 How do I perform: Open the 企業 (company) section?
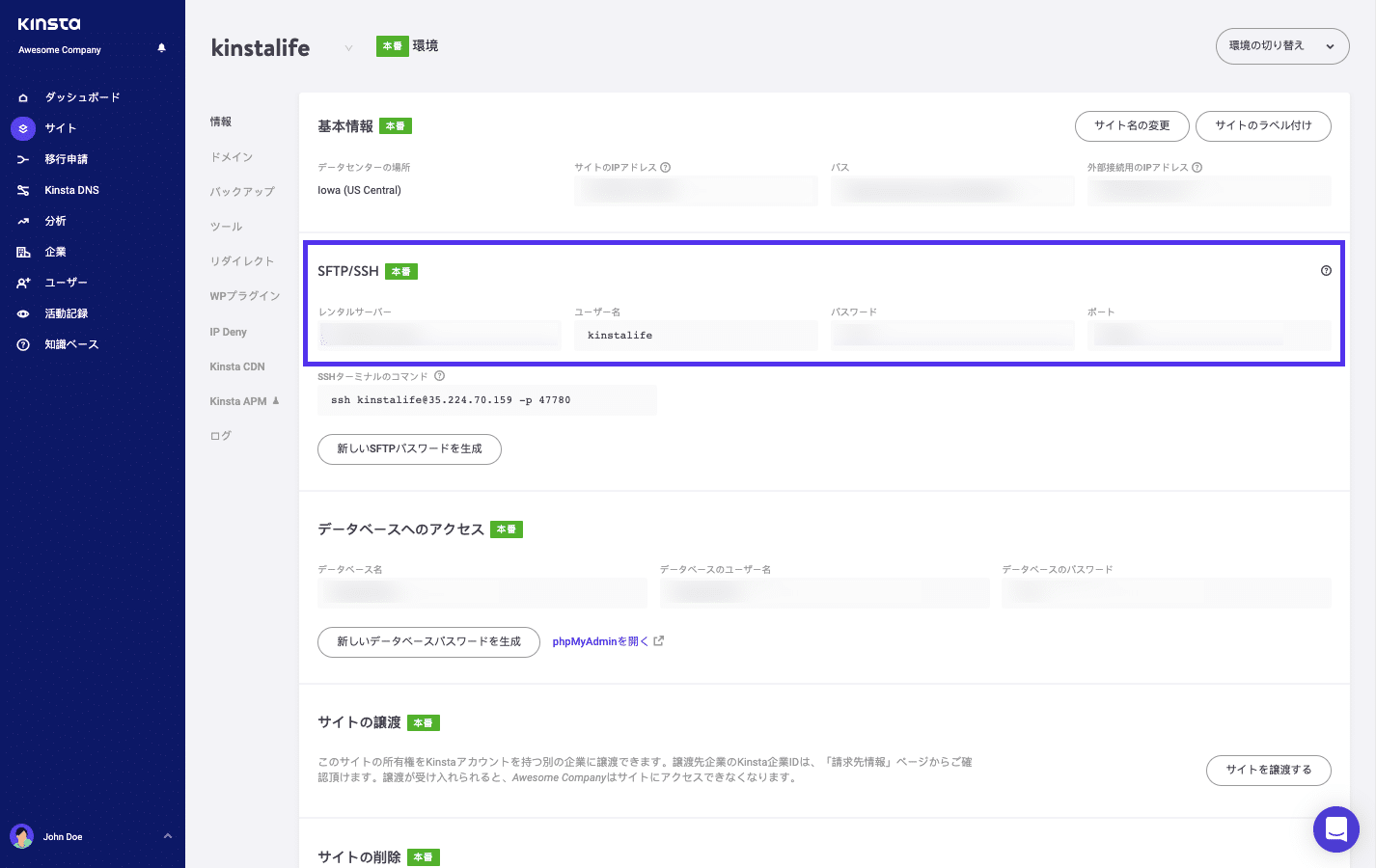point(55,251)
